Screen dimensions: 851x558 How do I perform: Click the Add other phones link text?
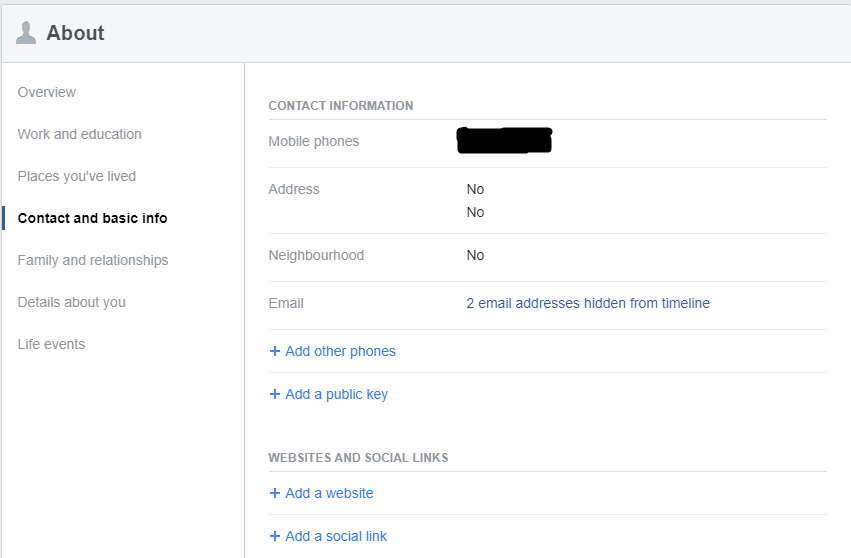[340, 351]
